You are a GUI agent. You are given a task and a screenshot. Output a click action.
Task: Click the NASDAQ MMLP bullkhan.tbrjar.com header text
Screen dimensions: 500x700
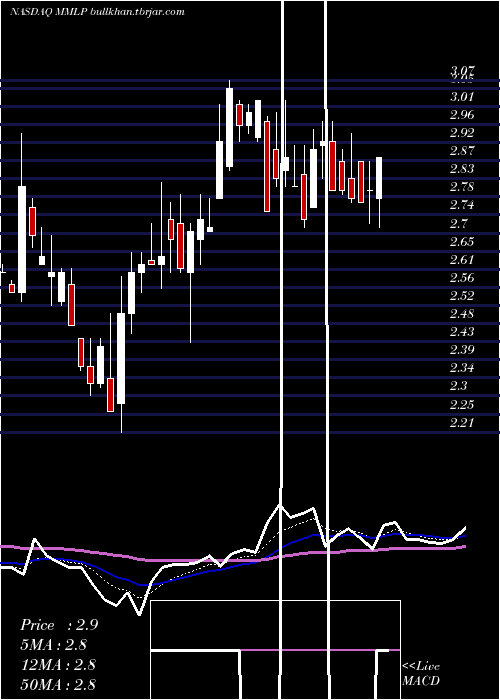point(97,12)
